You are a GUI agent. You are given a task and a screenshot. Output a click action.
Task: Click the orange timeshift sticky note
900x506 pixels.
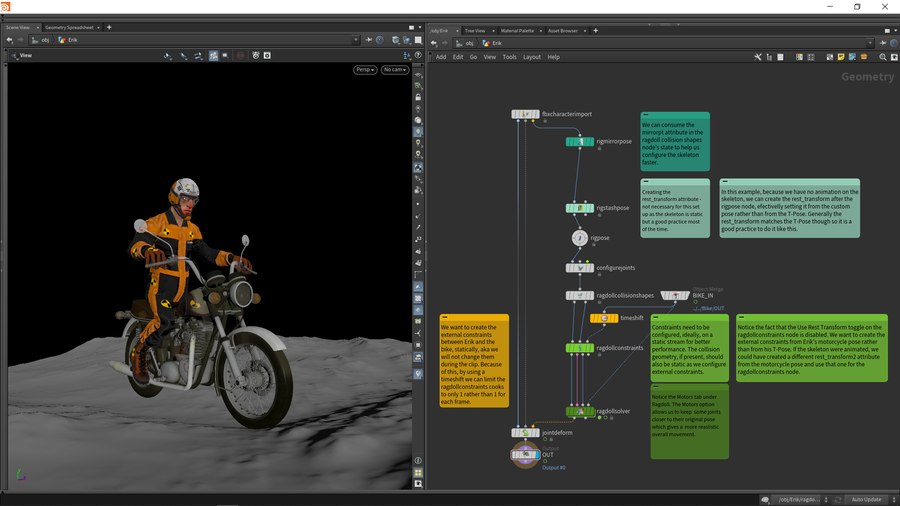coord(474,360)
